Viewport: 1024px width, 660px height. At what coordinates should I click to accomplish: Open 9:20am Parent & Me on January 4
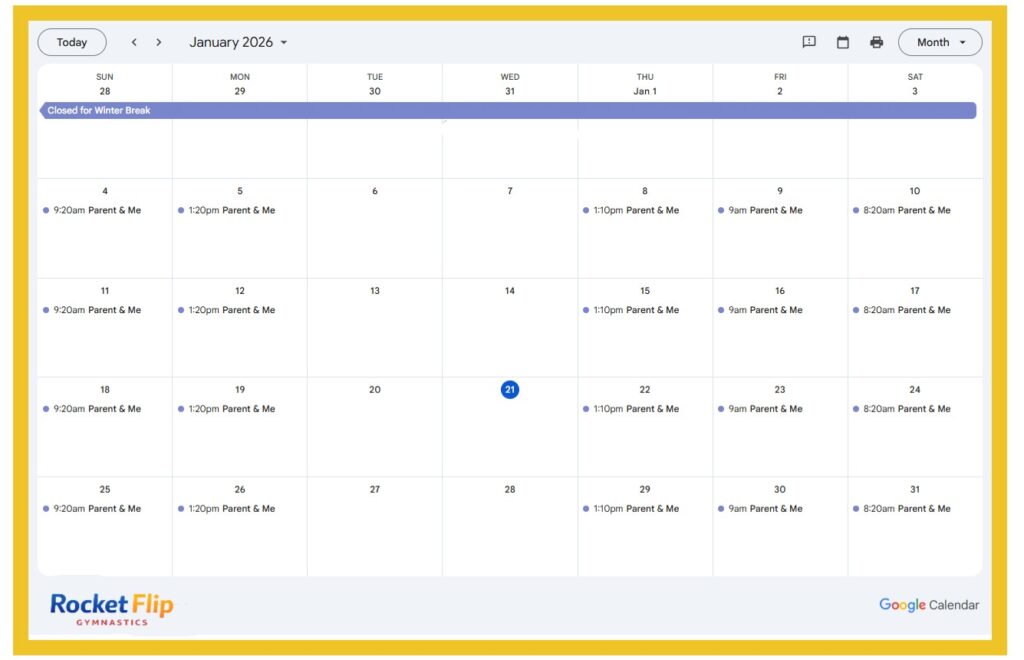[97, 210]
